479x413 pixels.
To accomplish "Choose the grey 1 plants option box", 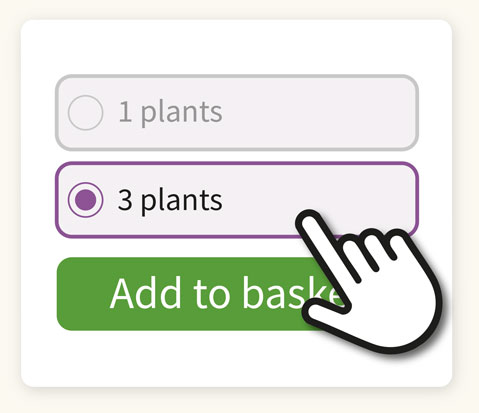I will [x=237, y=113].
